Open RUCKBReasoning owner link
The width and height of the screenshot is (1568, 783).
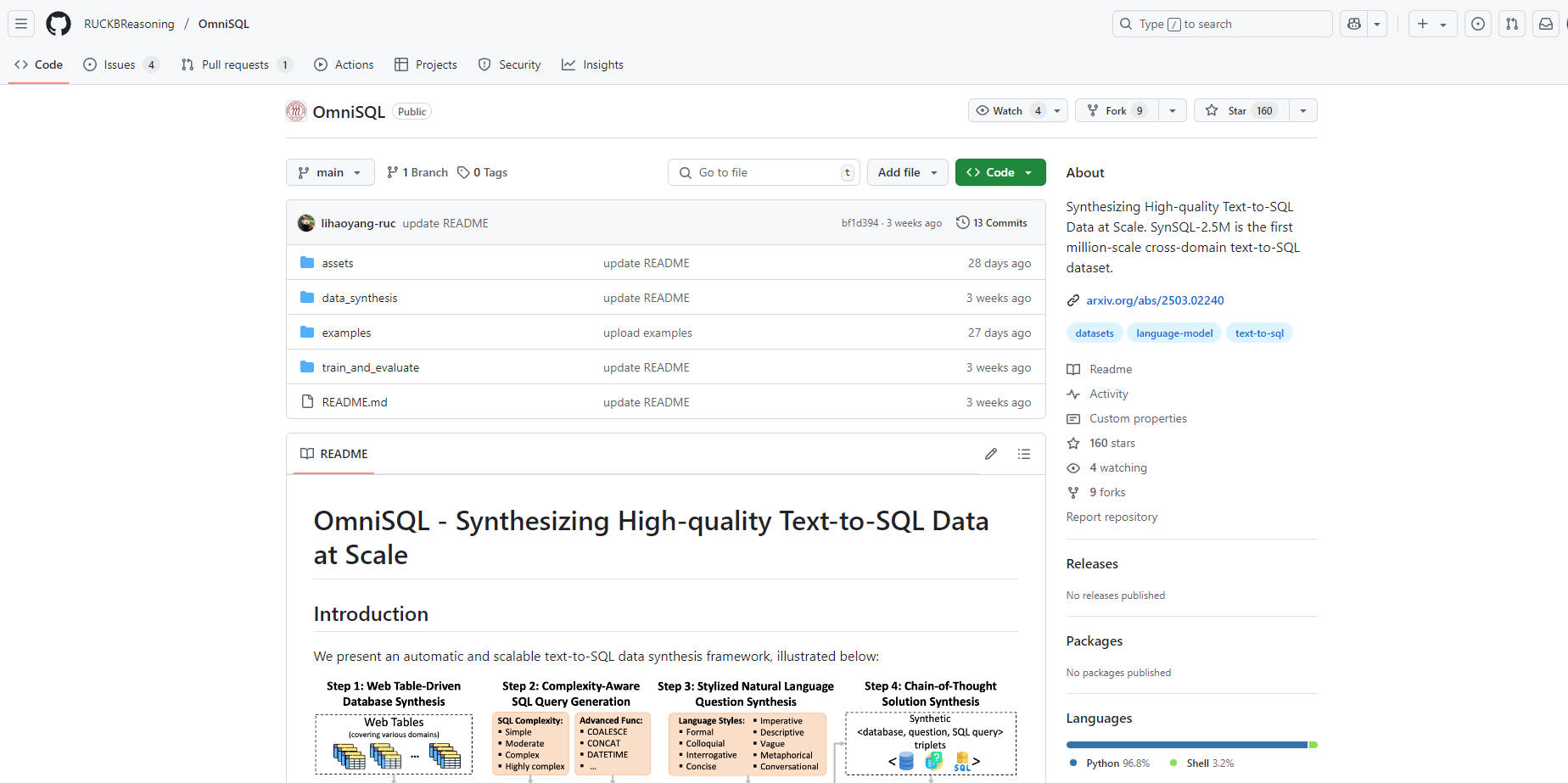click(129, 24)
